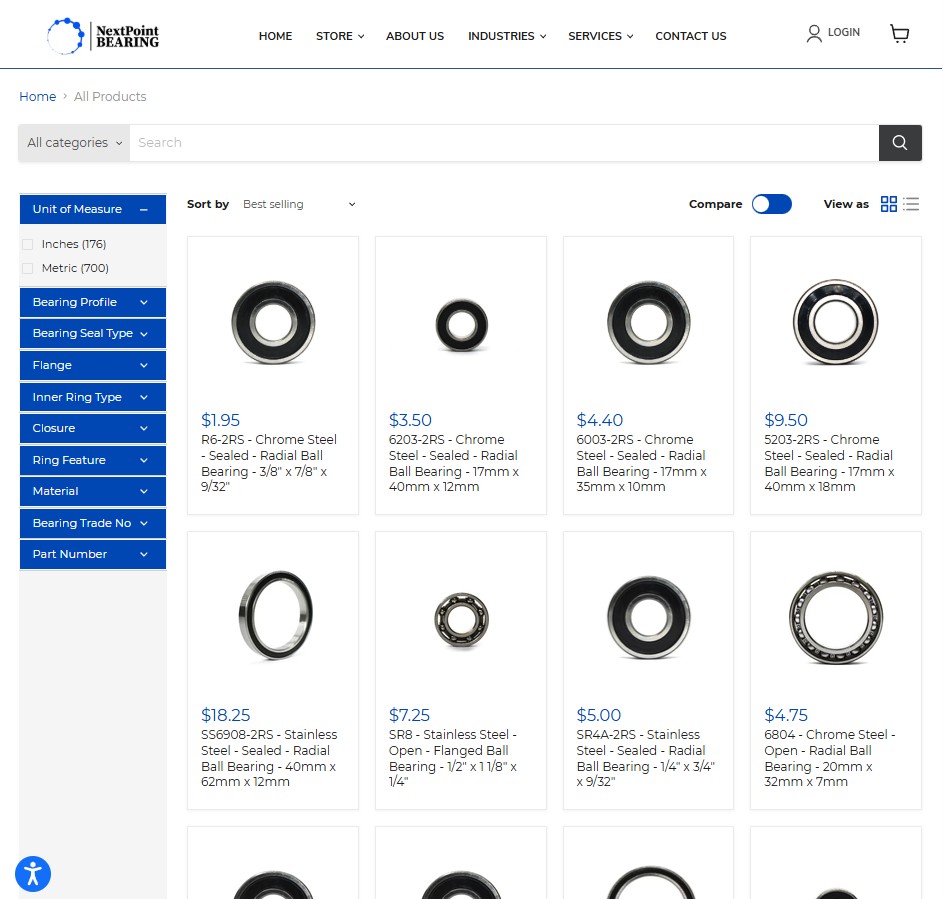Viewport: 943px width, 899px height.
Task: Toggle the Compare switch
Action: coord(772,204)
